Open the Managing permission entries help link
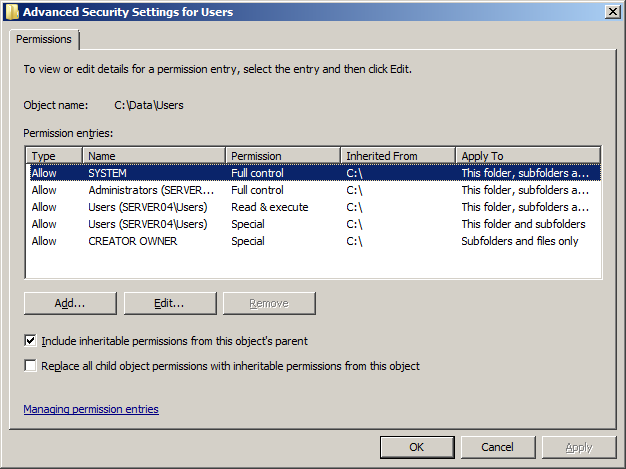Image resolution: width=626 pixels, height=469 pixels. pyautogui.click(x=91, y=409)
